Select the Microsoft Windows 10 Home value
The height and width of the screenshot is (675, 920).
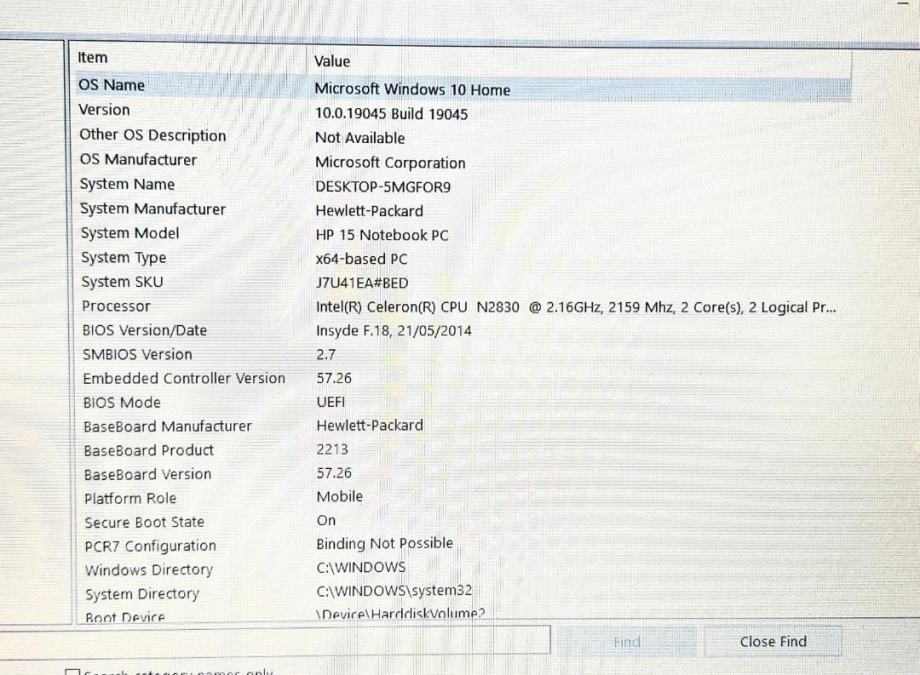click(x=412, y=89)
